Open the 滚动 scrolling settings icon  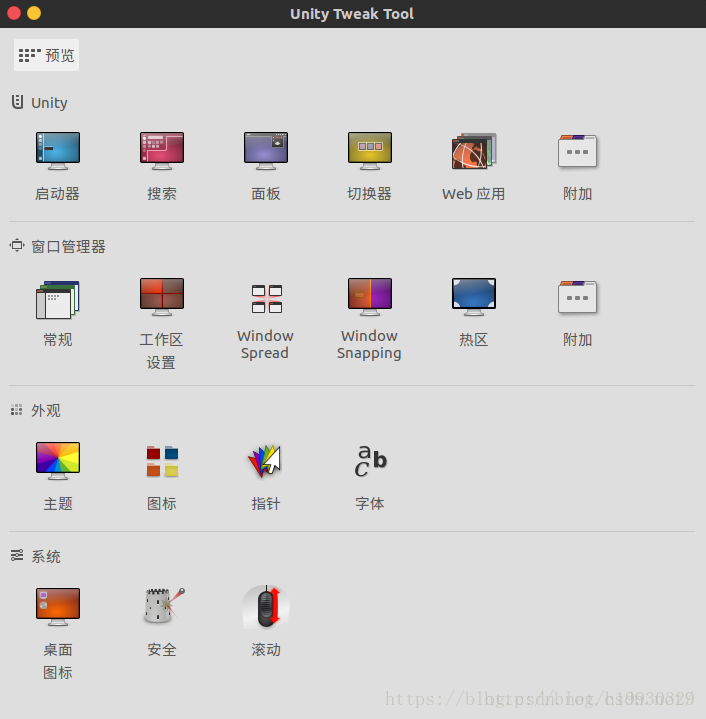coord(266,607)
